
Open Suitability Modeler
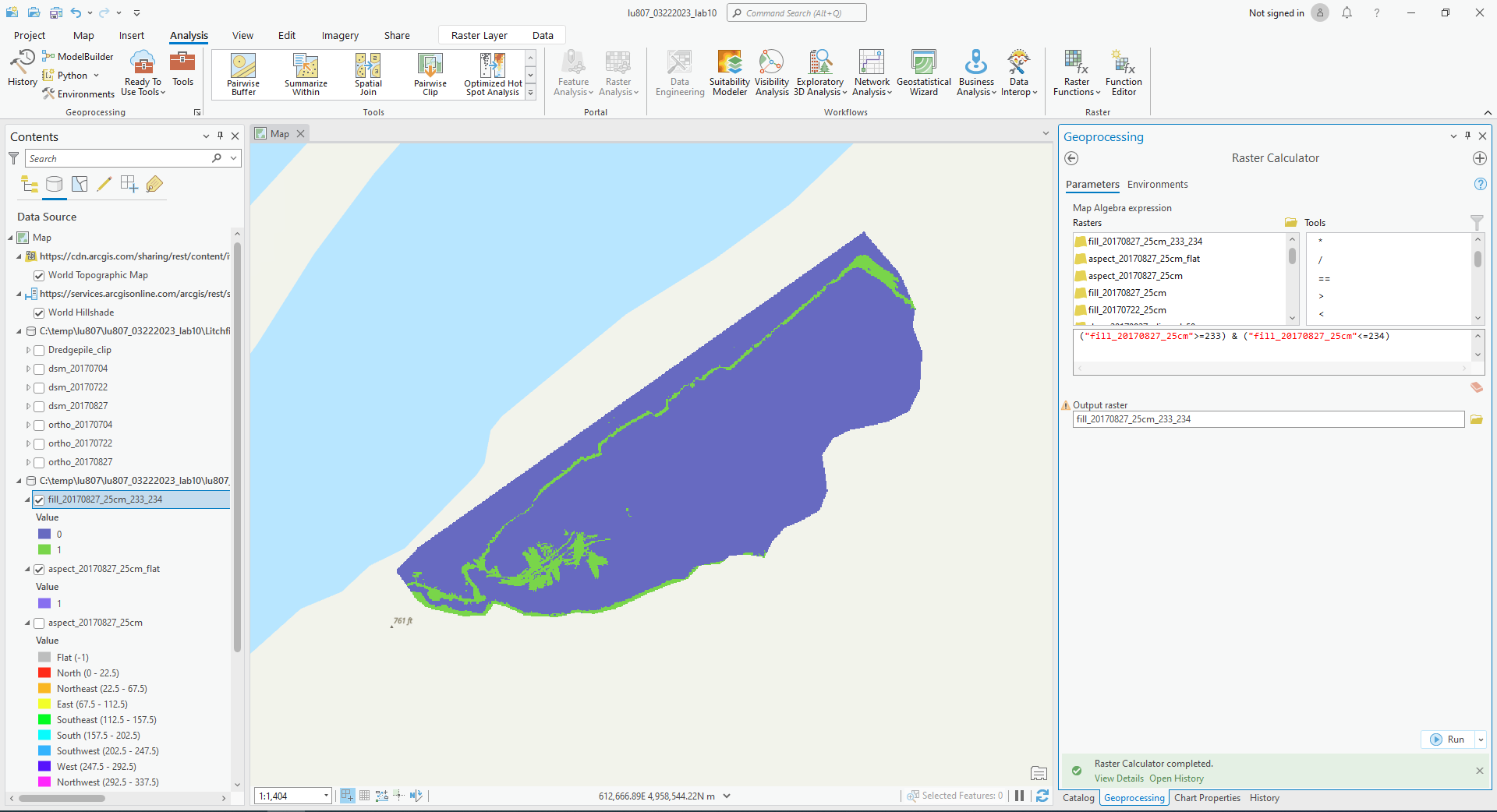pos(730,72)
